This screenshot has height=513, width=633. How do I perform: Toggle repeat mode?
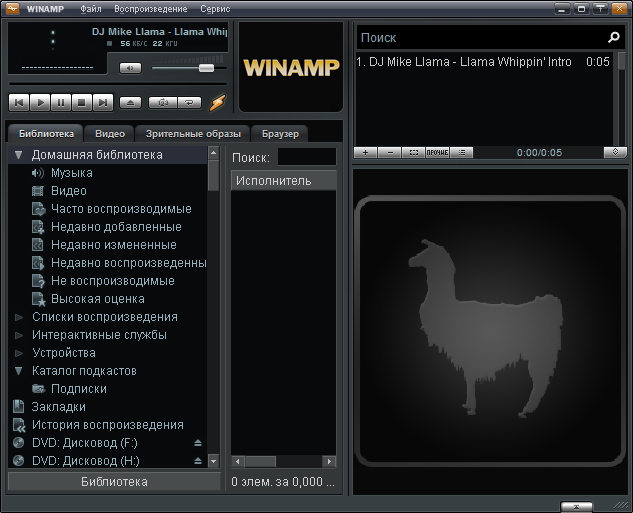189,103
